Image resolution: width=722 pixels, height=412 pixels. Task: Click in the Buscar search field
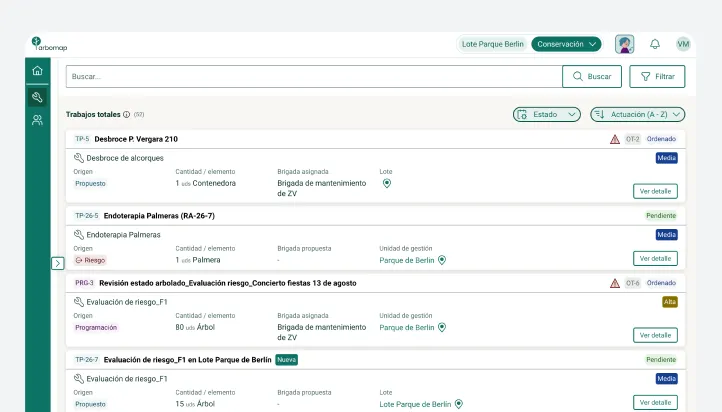(314, 76)
